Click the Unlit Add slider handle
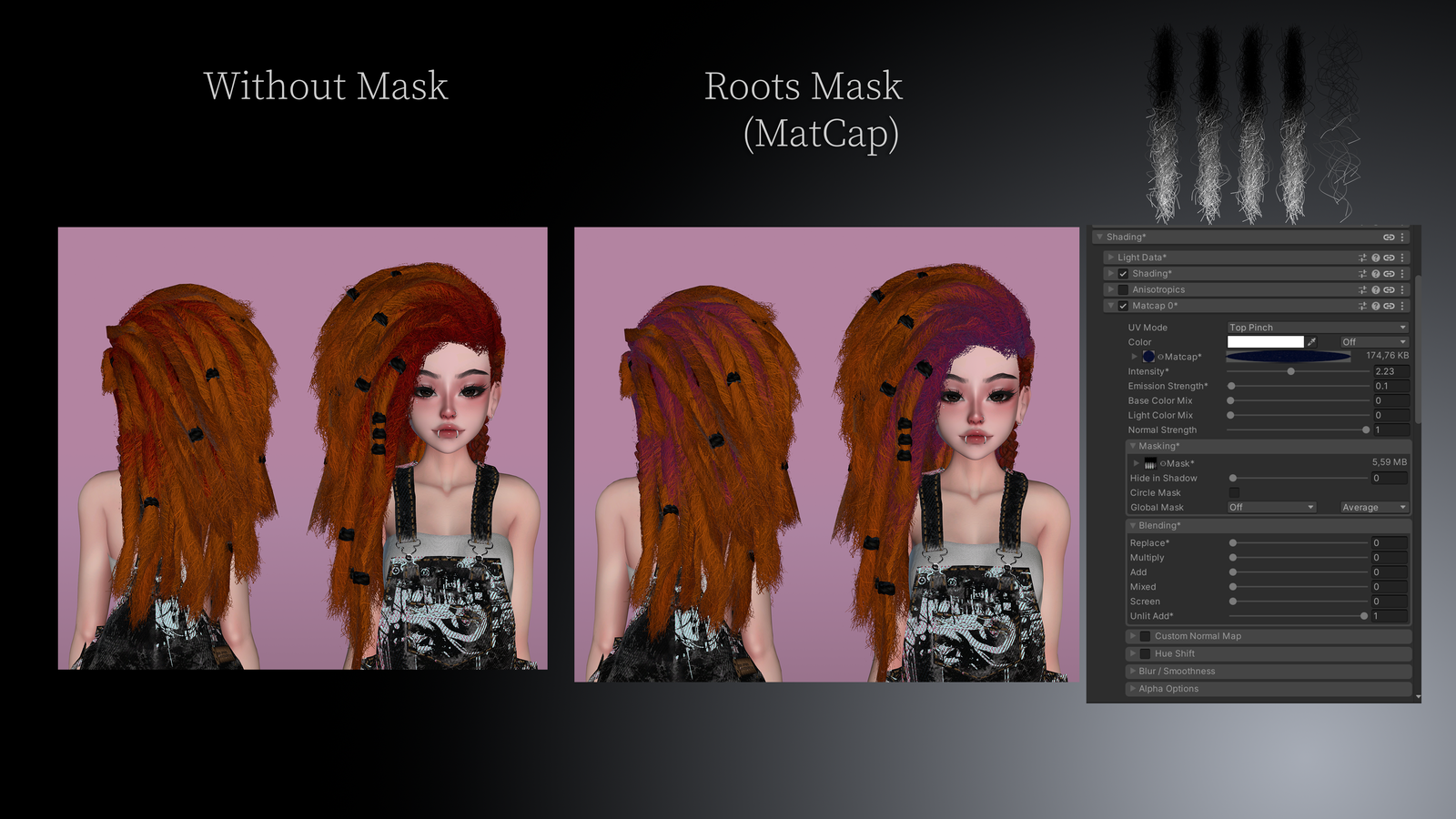Viewport: 1456px width, 819px height. click(1364, 617)
